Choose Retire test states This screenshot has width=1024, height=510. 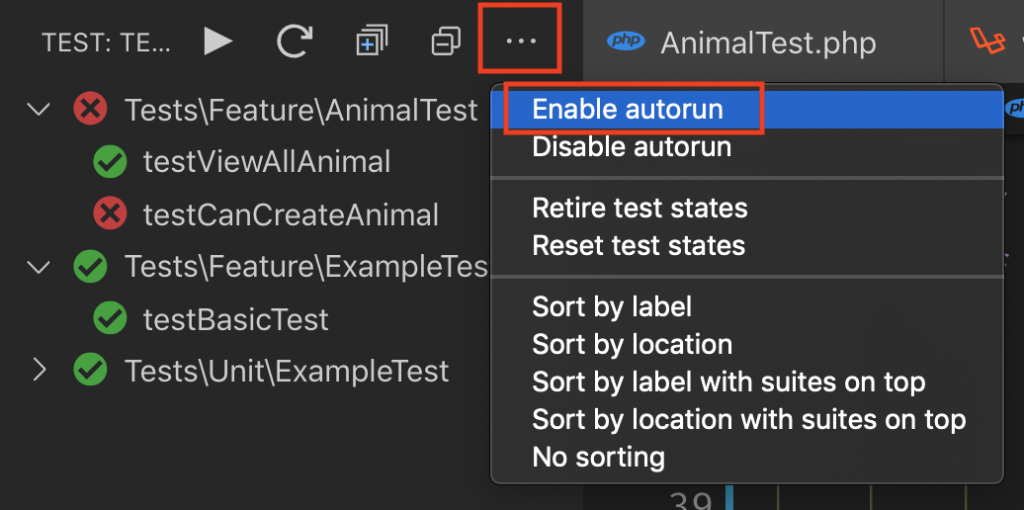tap(639, 208)
